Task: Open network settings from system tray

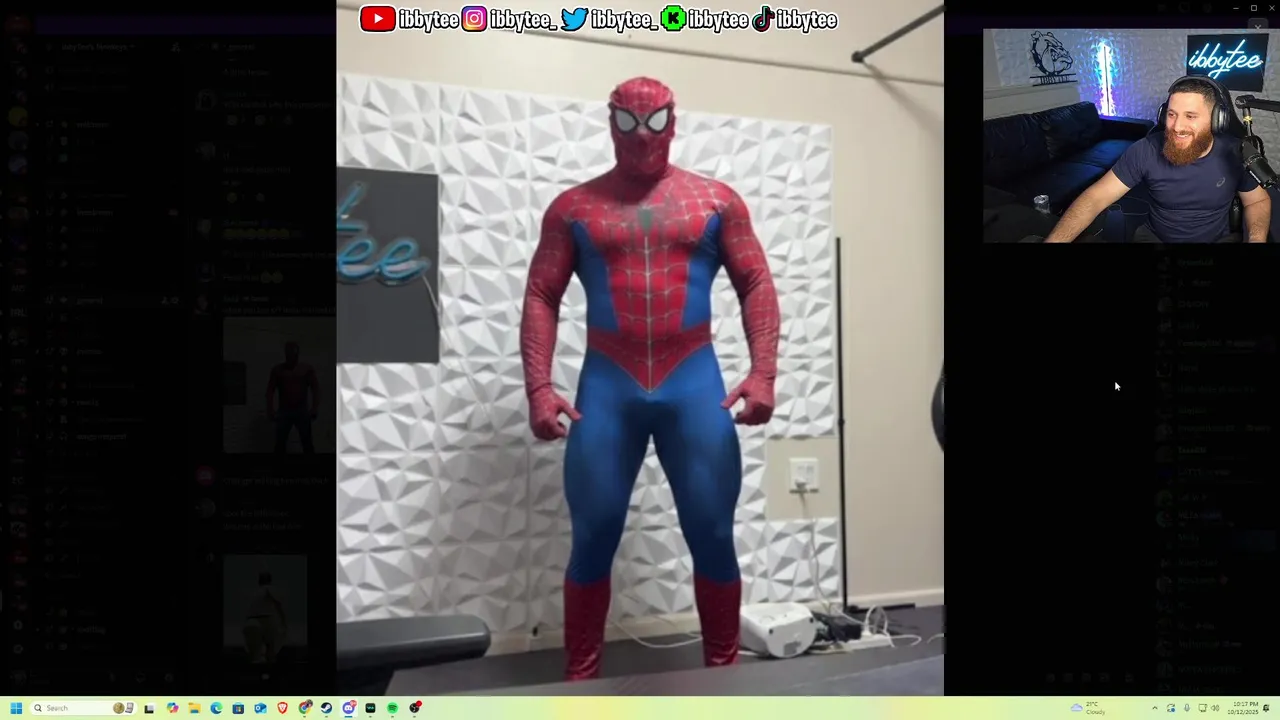Action: [x=1202, y=708]
